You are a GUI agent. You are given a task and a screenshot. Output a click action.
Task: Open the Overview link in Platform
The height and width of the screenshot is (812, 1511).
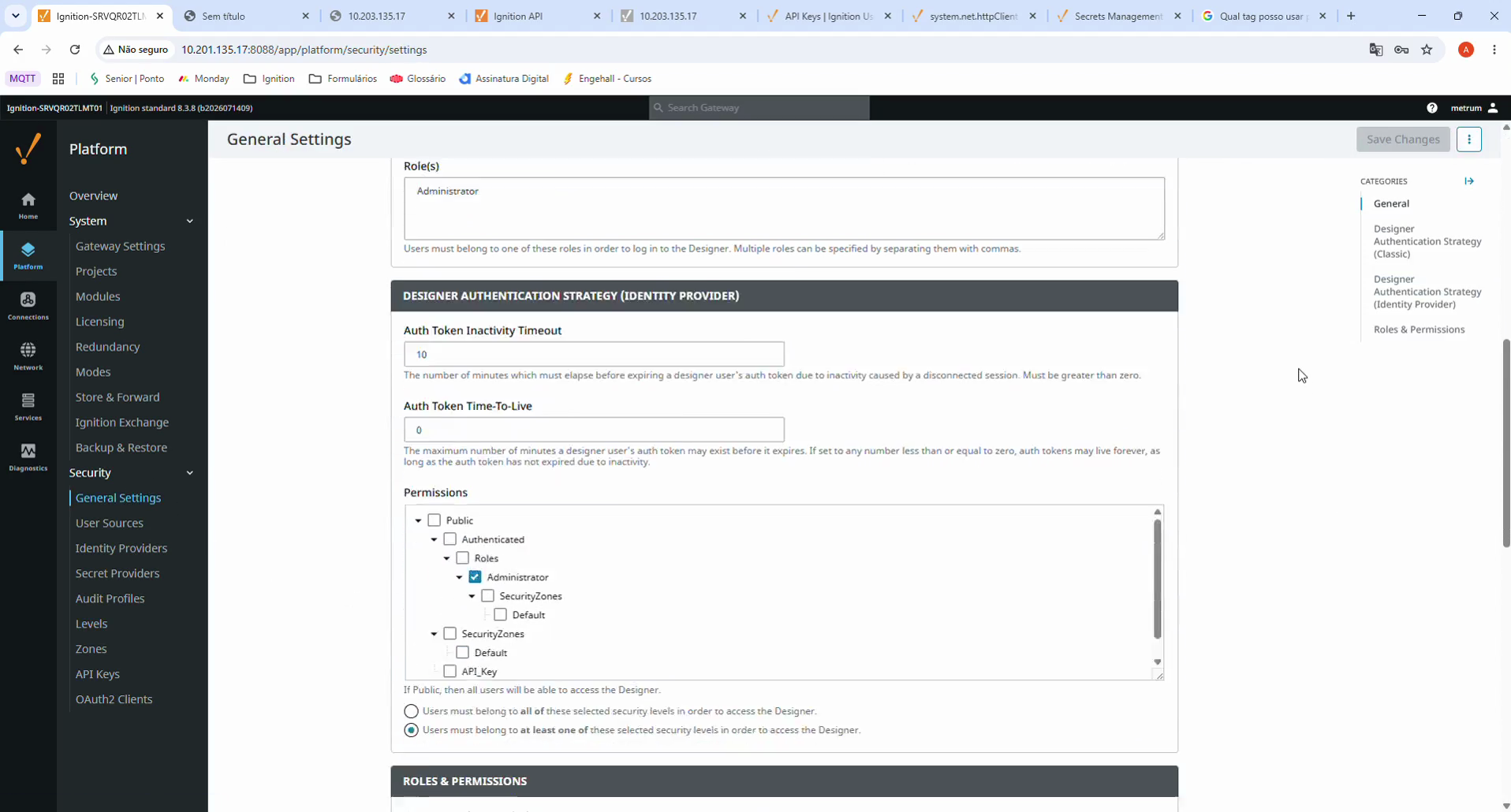(x=93, y=196)
